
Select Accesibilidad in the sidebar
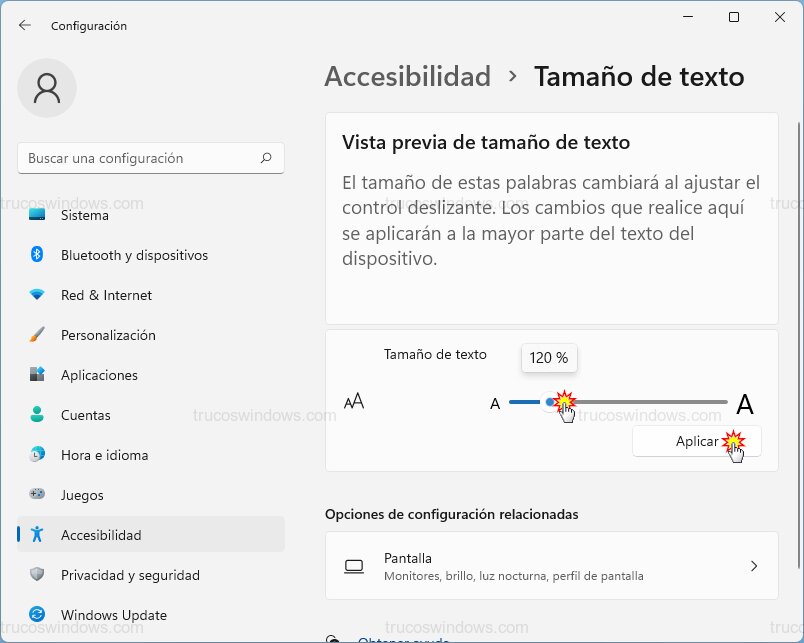110,534
